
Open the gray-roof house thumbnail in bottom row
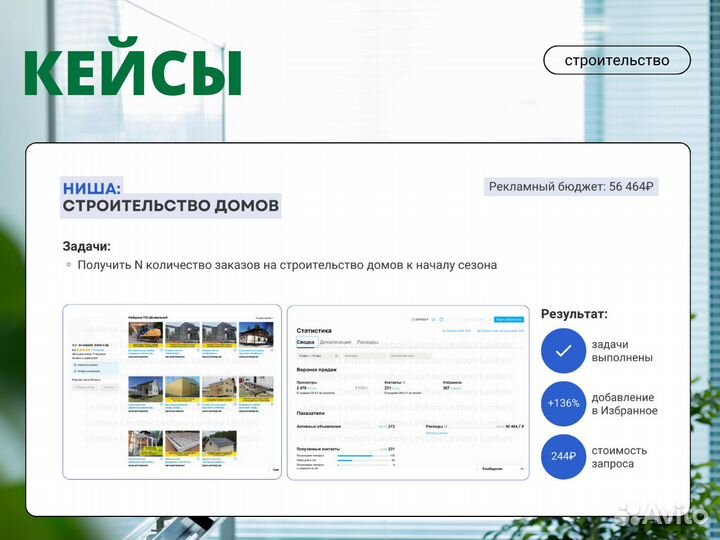click(x=219, y=444)
